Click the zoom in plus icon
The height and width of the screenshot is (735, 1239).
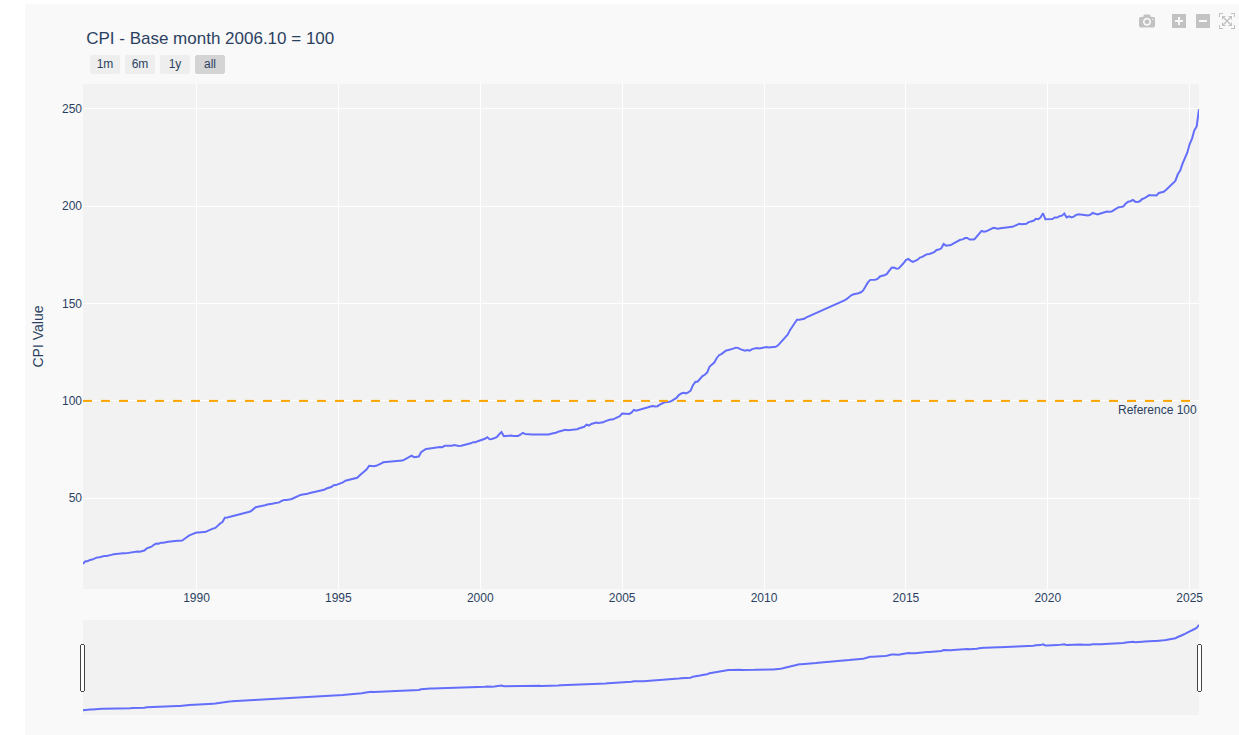coord(1179,21)
